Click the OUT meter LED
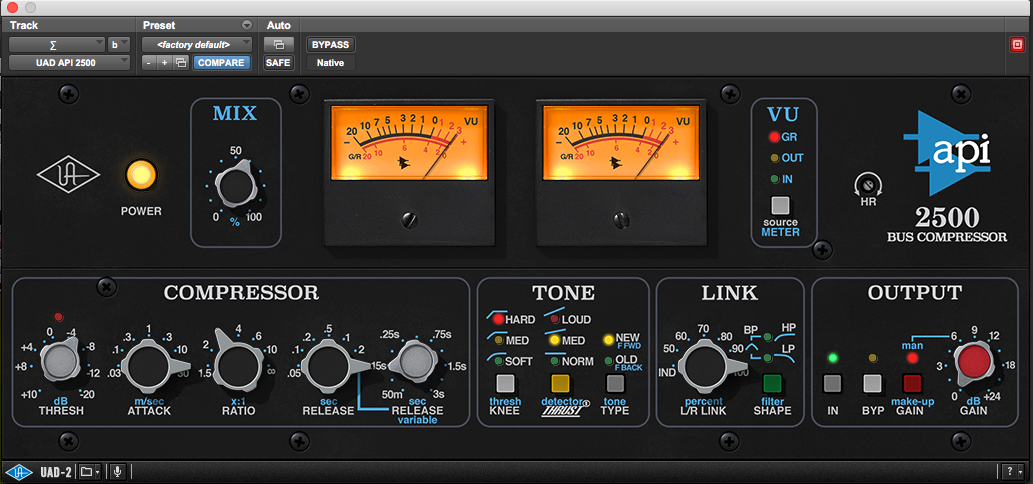The width and height of the screenshot is (1033, 484). (774, 158)
